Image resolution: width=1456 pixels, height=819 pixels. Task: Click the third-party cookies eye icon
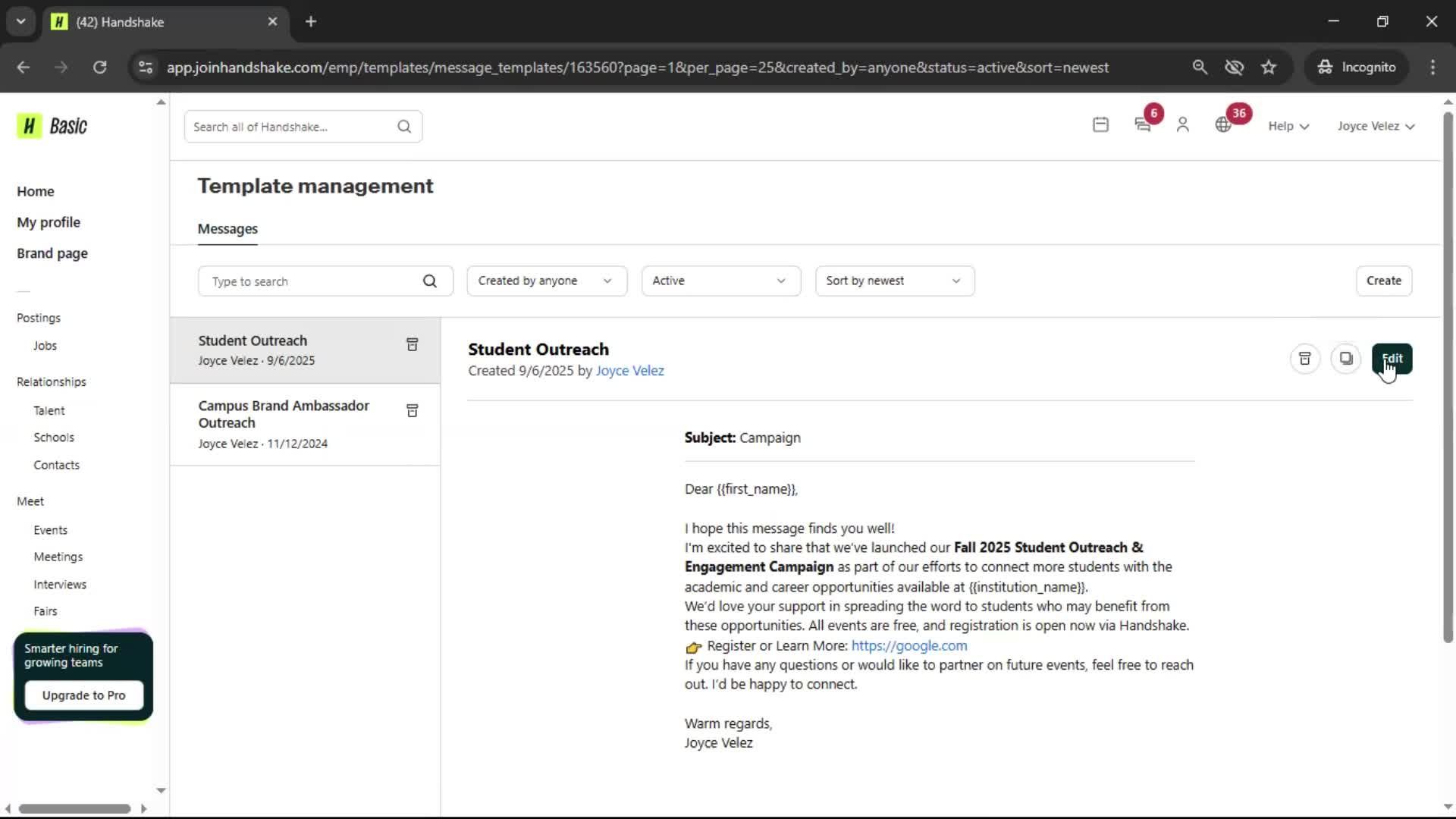(1234, 67)
